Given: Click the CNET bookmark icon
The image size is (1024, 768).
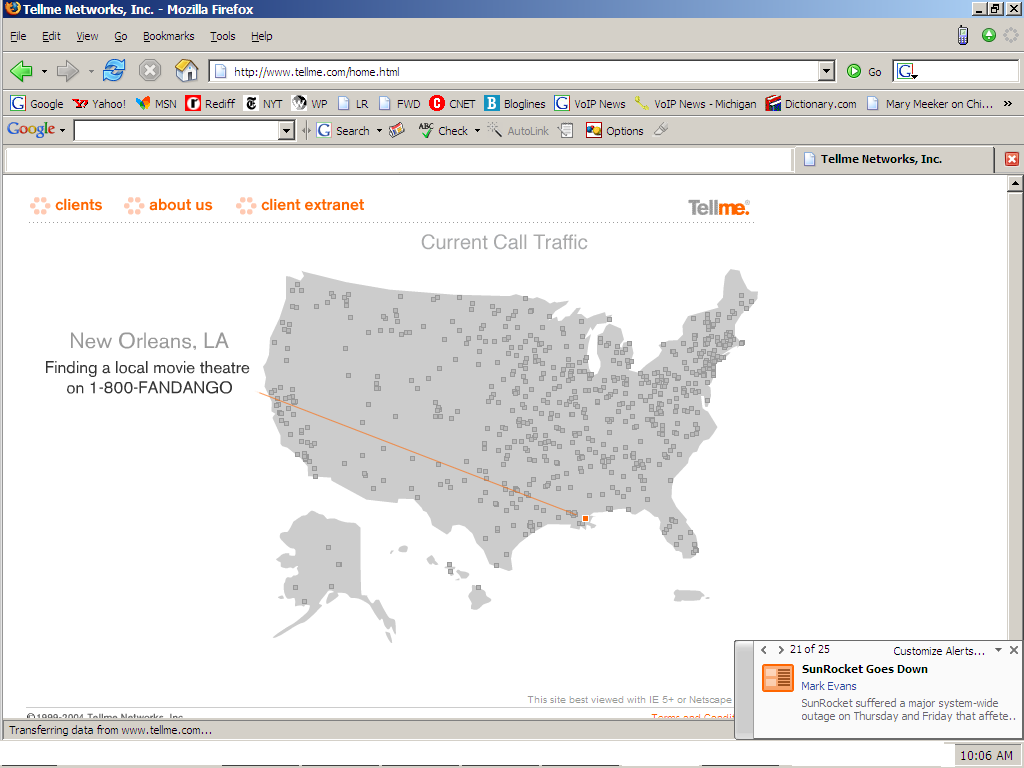Looking at the screenshot, I should [437, 103].
